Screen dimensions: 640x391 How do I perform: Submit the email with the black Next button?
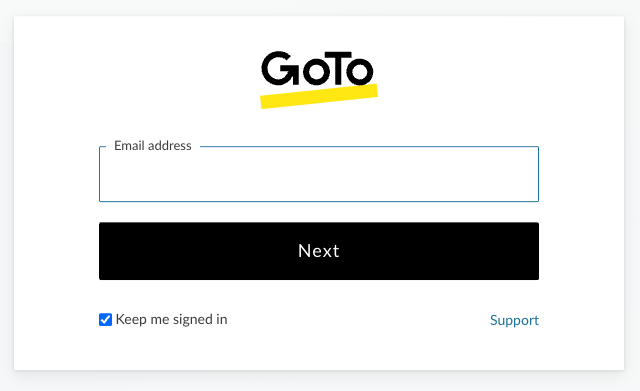[319, 251]
